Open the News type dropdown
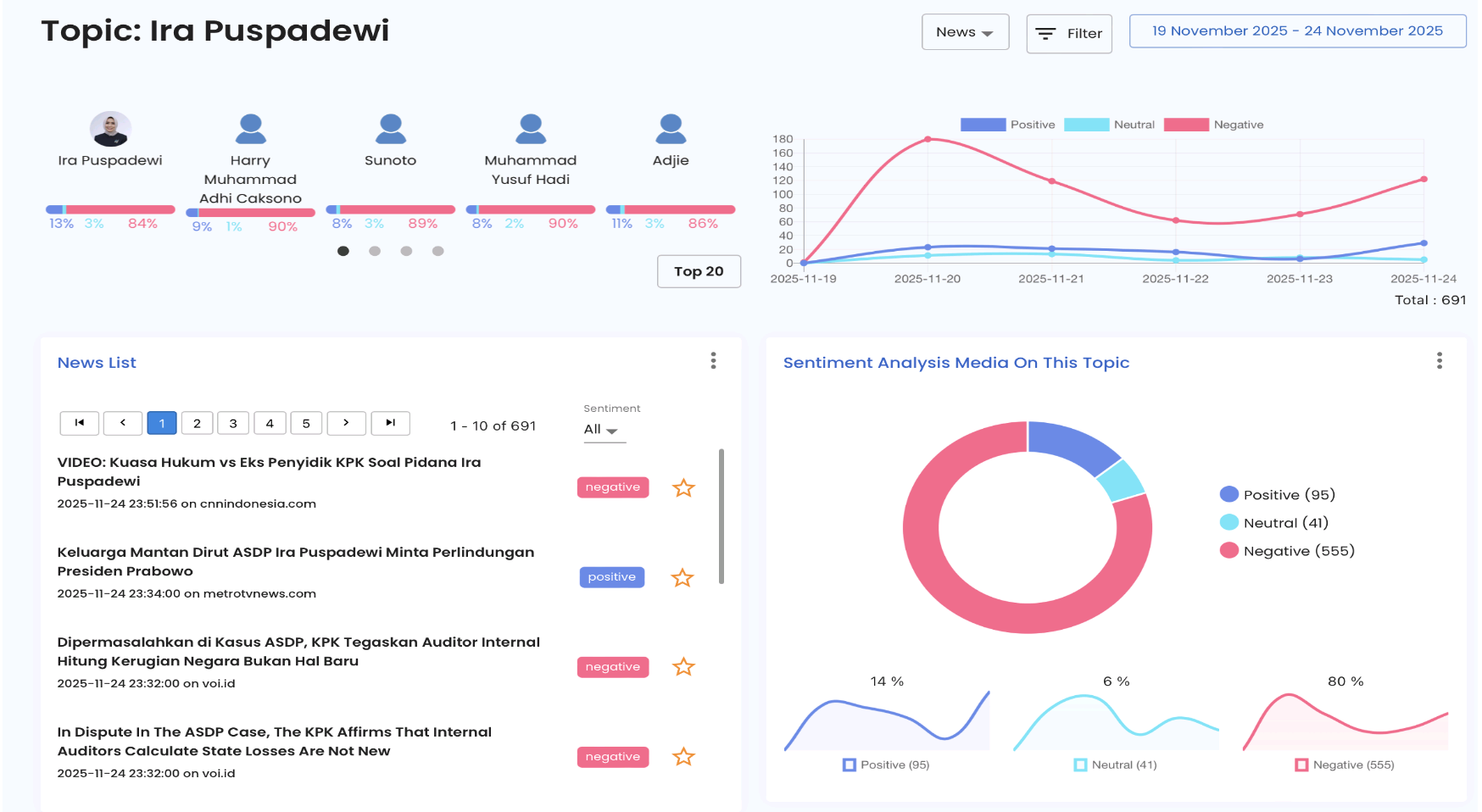Viewport: 1482px width, 812px height. coord(965,32)
